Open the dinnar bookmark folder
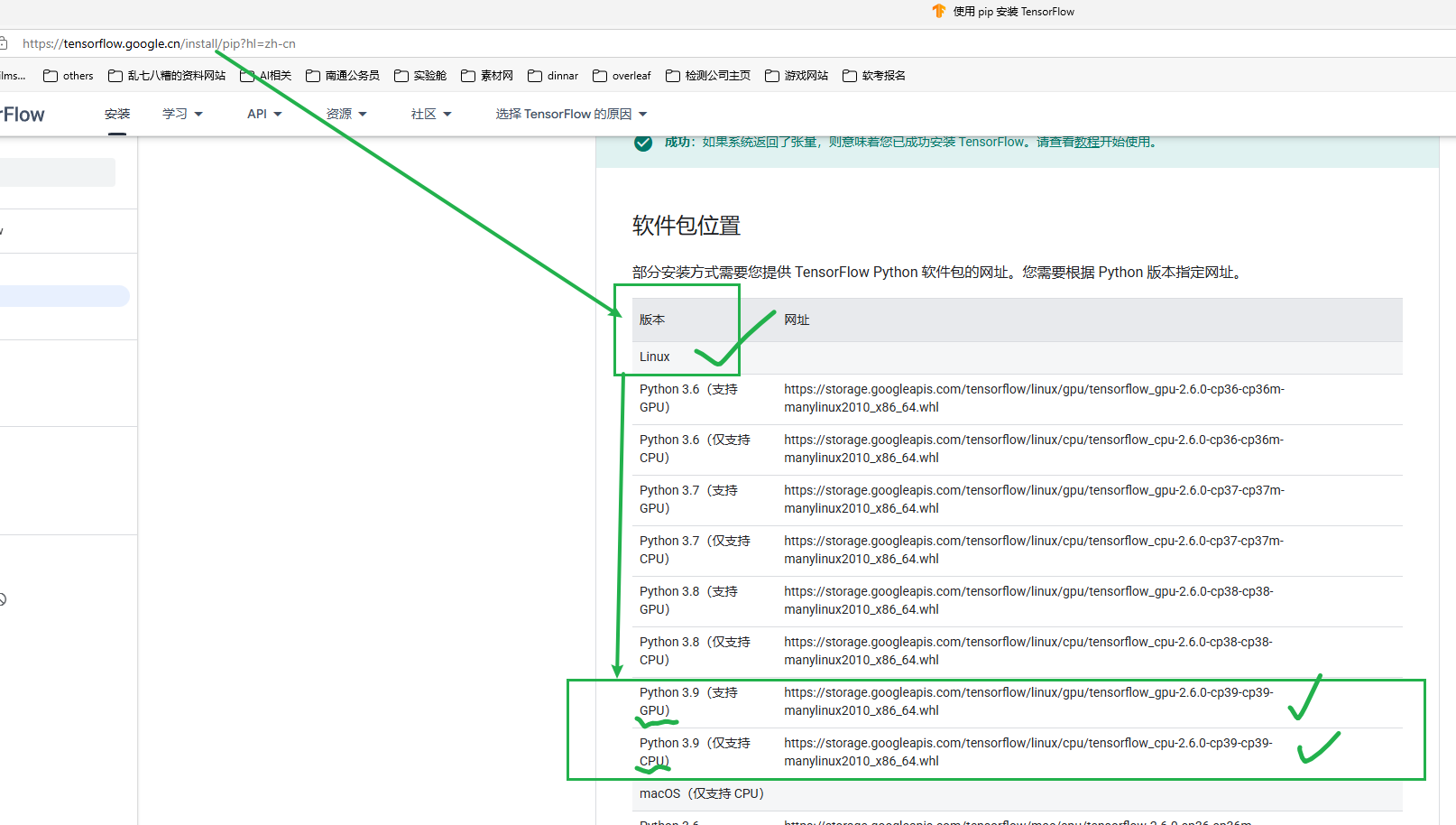The image size is (1456, 825). click(x=553, y=76)
